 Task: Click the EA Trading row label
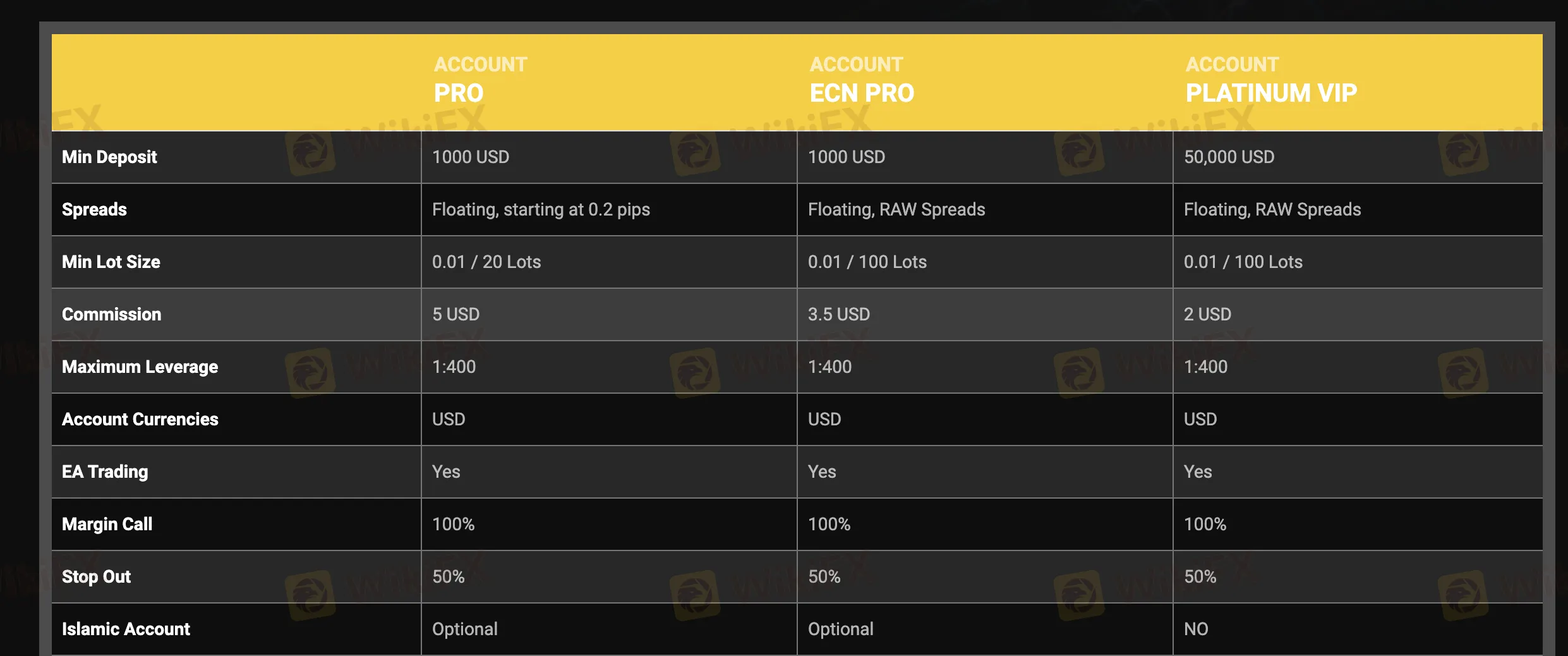(105, 471)
